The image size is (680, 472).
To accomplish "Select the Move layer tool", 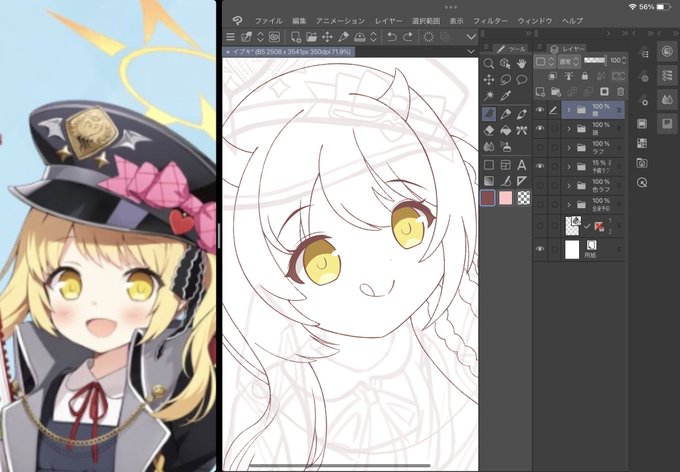I will 489,80.
